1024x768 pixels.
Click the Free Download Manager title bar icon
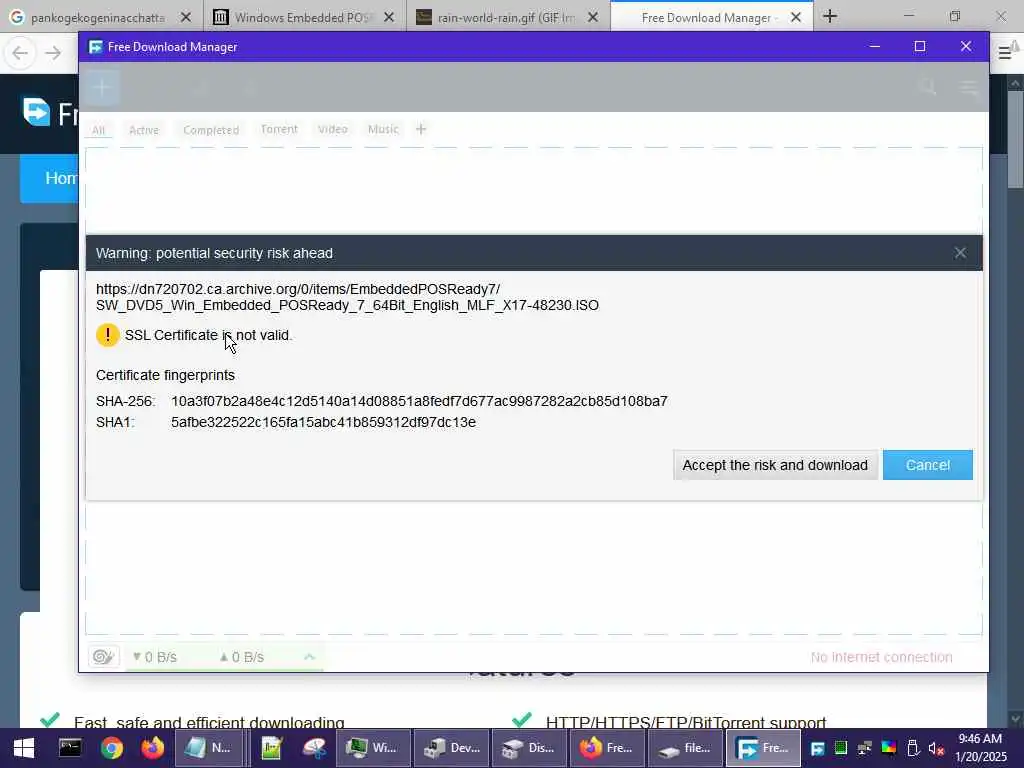[x=95, y=47]
